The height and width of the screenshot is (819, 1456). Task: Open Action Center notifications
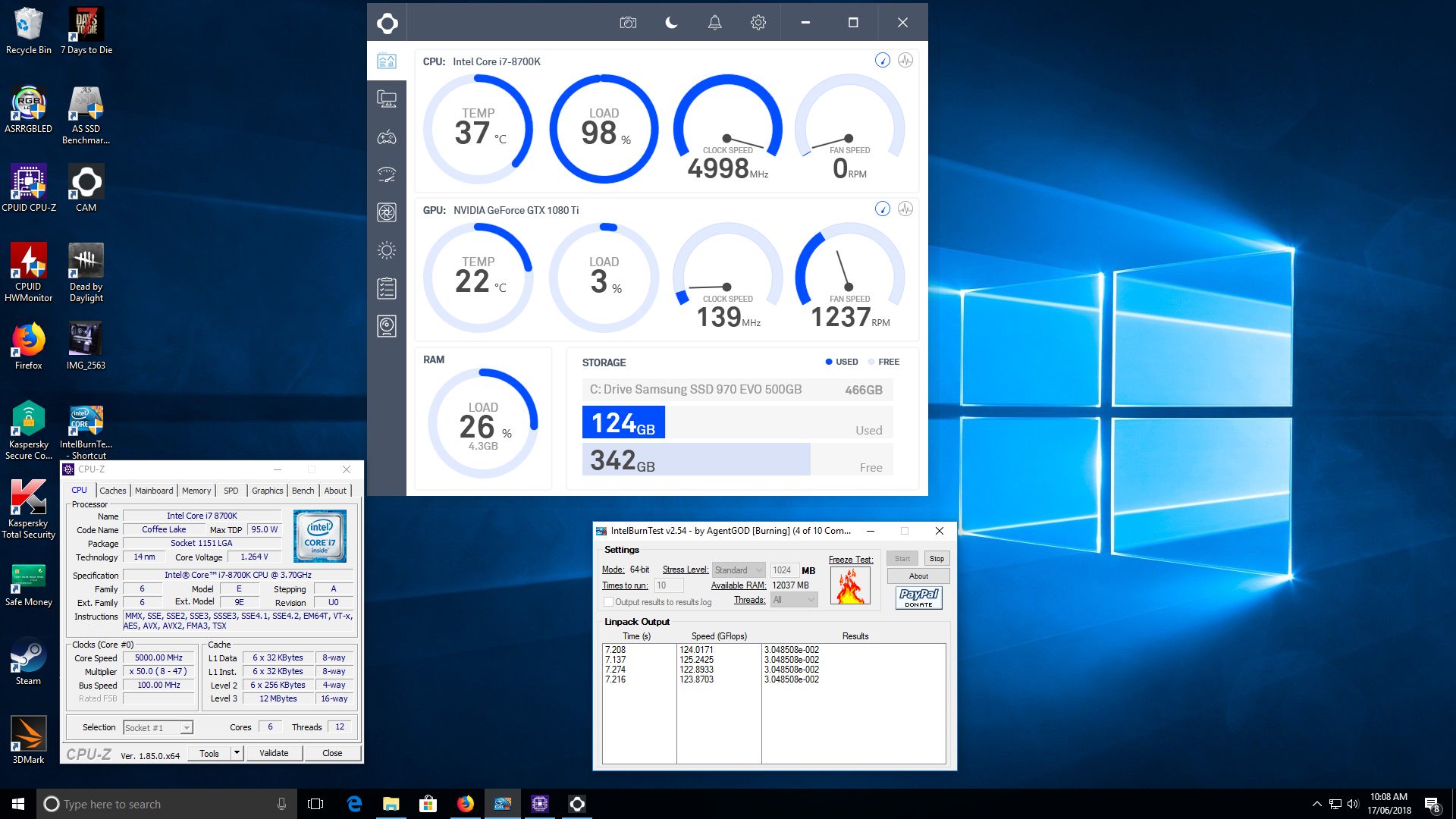click(x=1432, y=805)
